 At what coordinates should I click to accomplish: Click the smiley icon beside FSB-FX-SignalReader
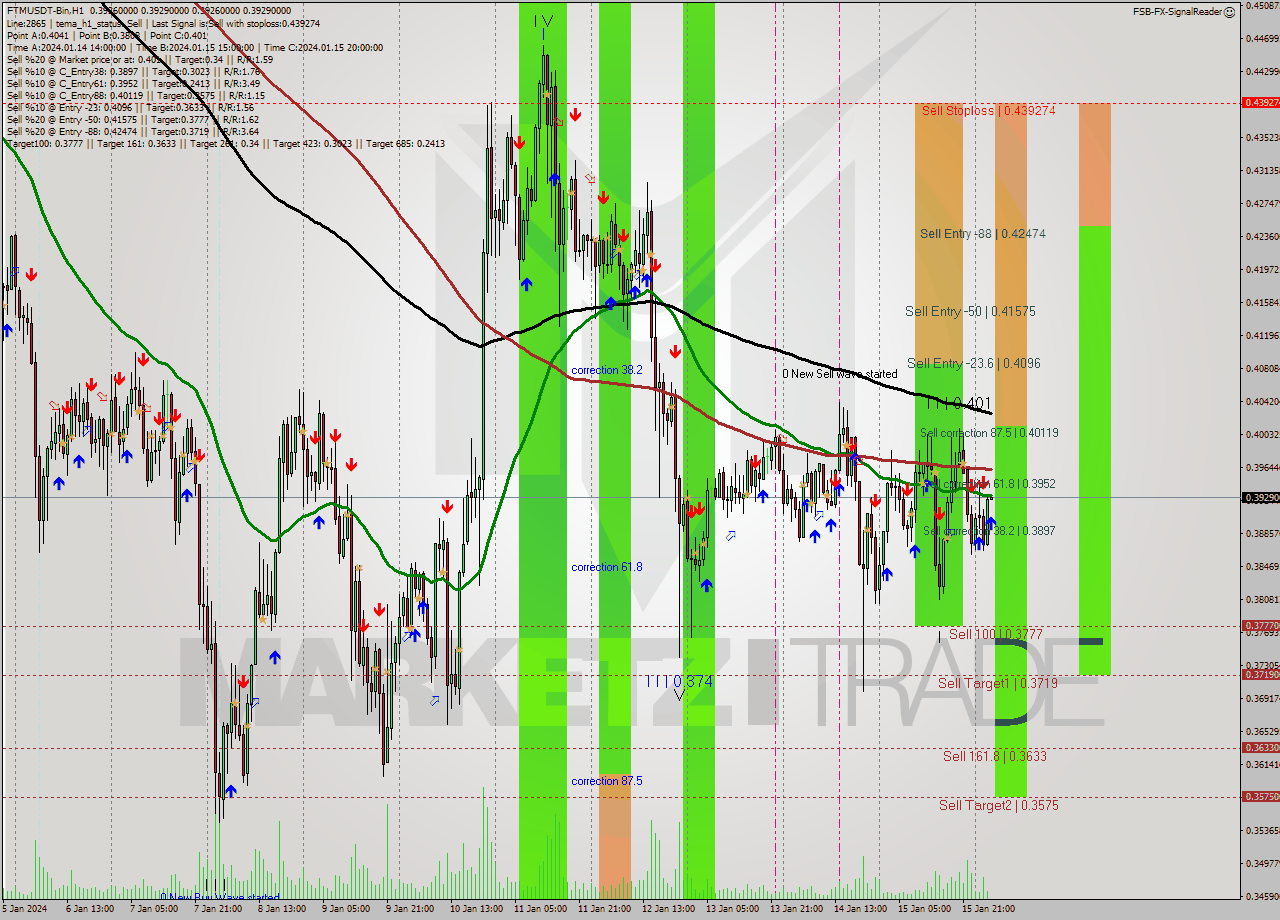tap(1230, 11)
